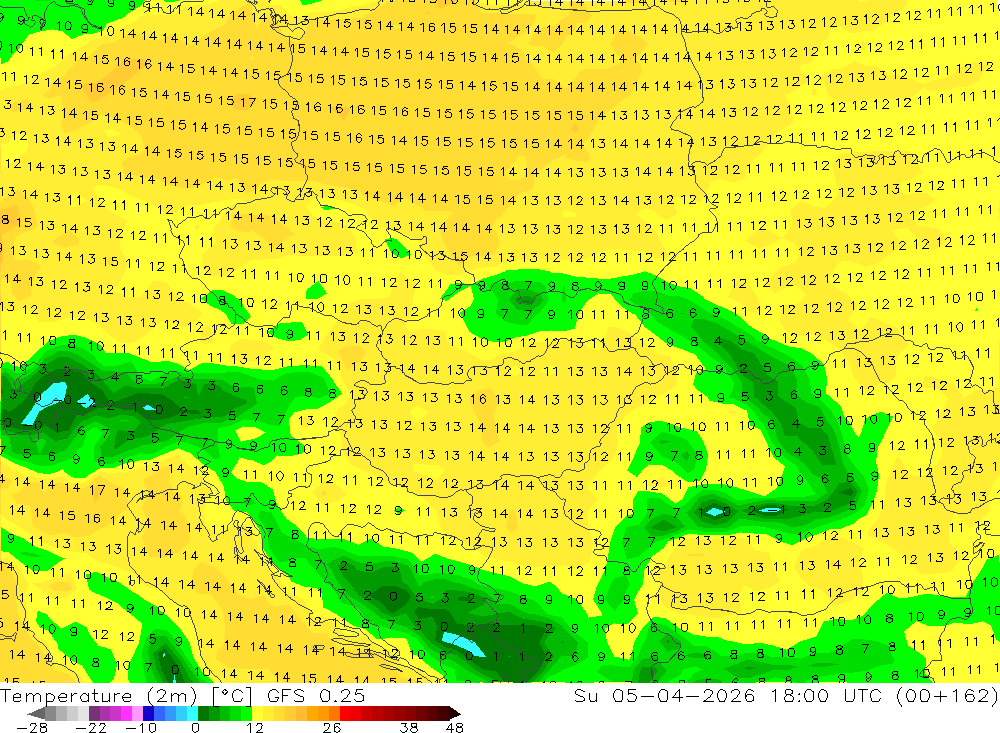
Task: Click the light pink segment of the color scale
Action: [137, 713]
